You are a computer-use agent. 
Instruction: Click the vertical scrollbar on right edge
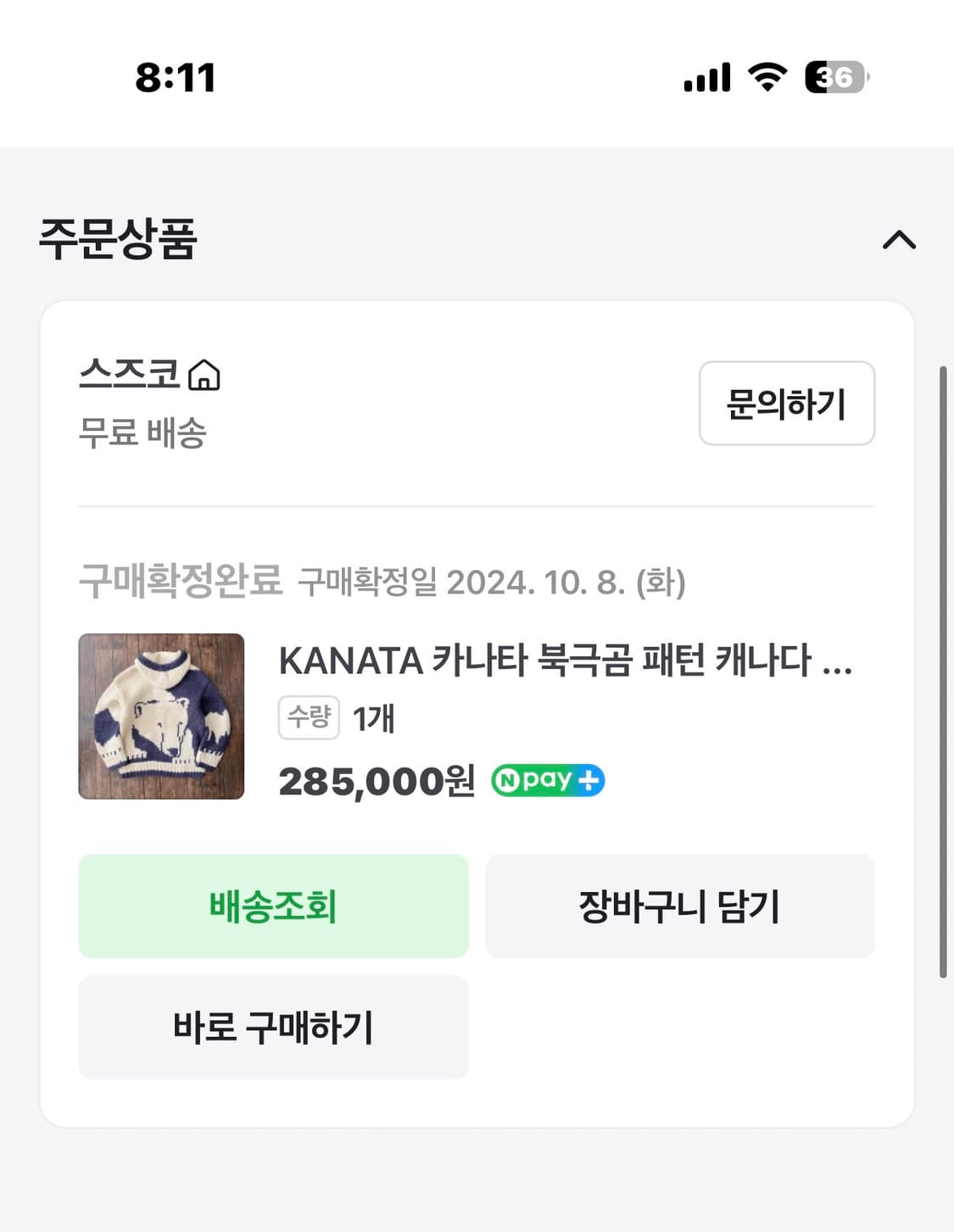(942, 672)
